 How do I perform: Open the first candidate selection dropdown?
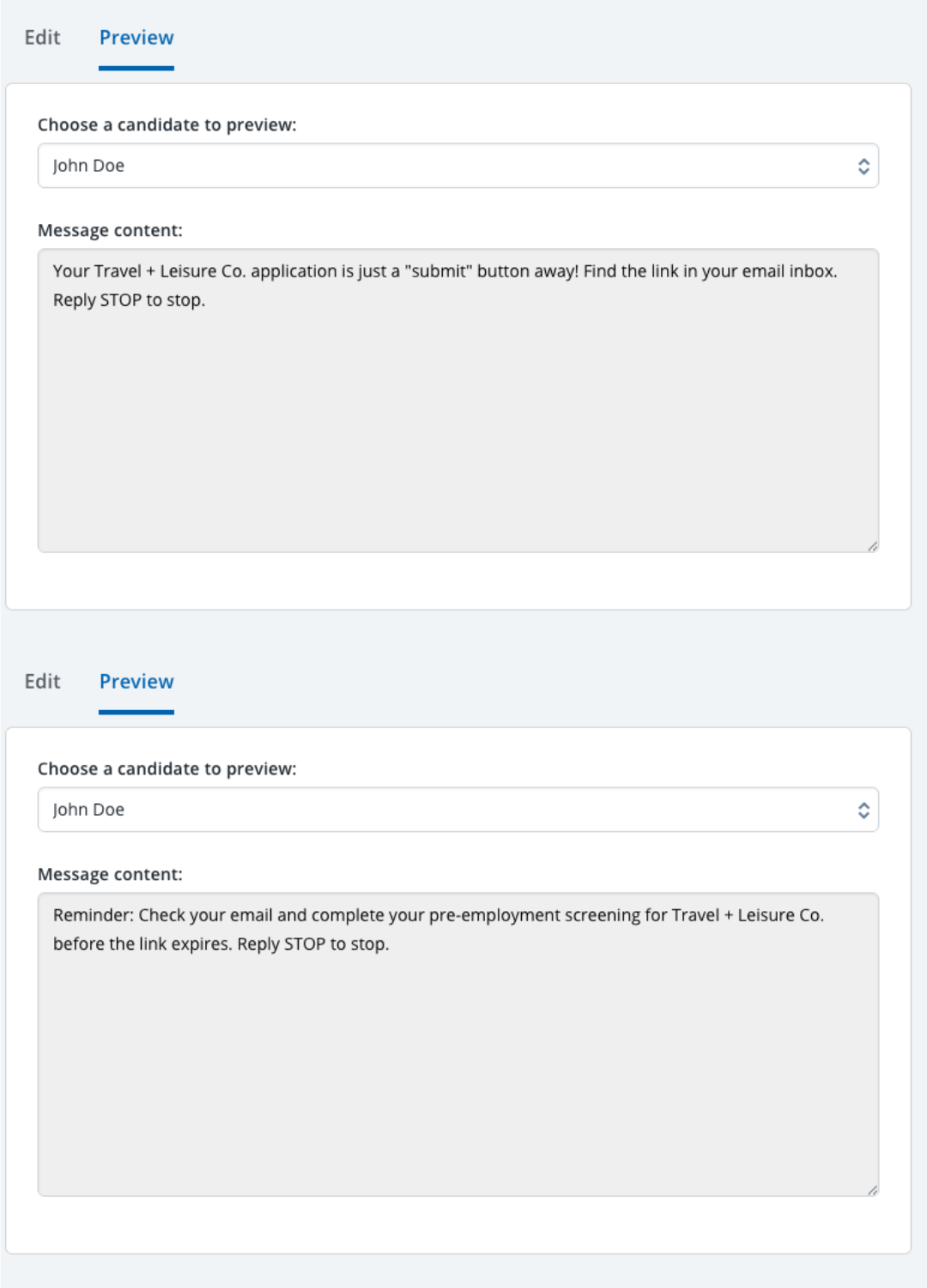(x=457, y=165)
